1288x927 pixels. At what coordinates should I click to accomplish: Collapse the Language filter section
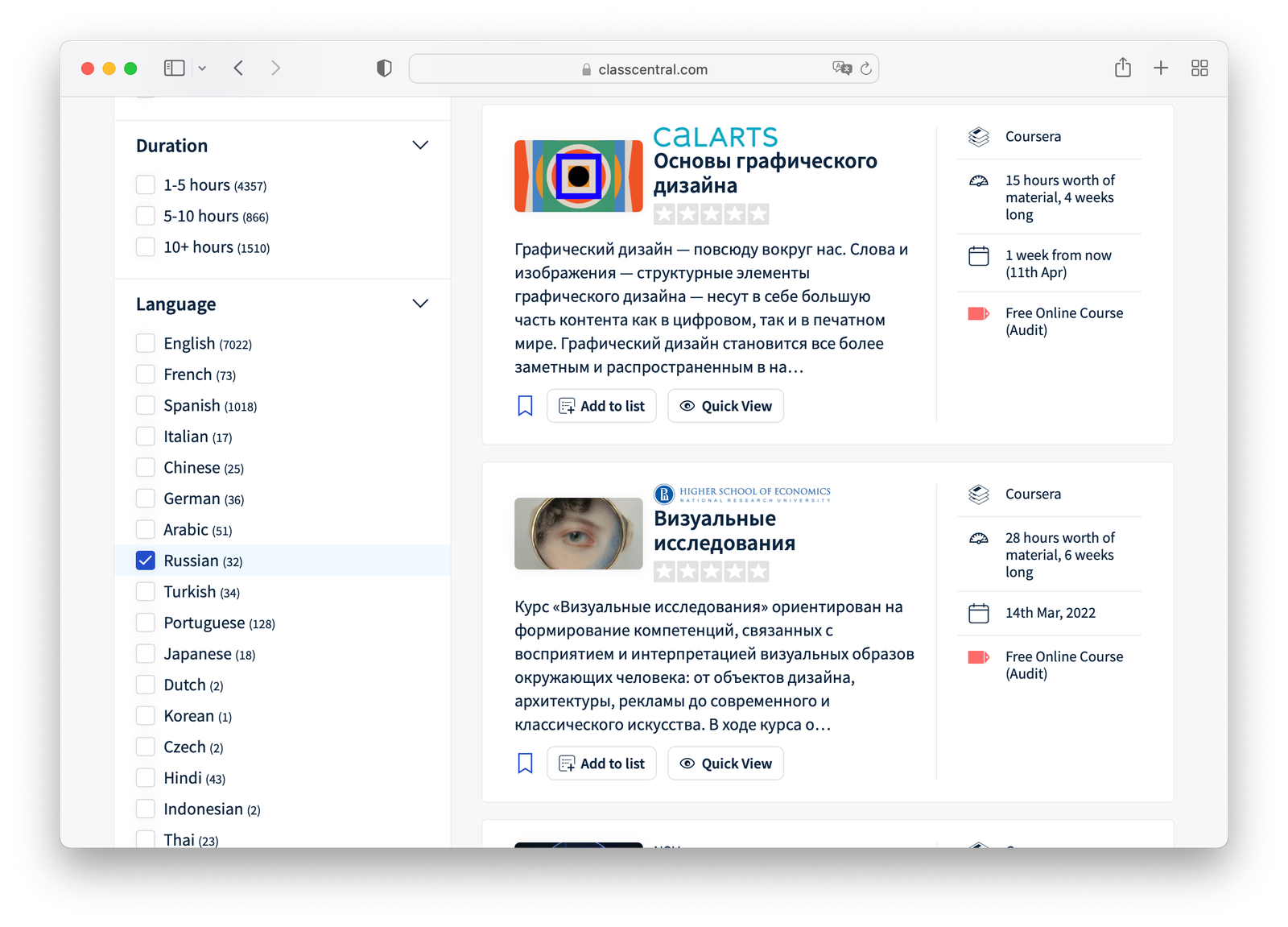pos(420,304)
